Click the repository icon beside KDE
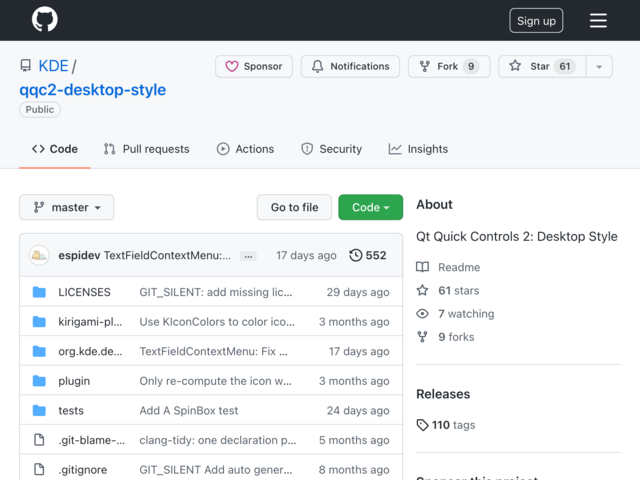This screenshot has height=480, width=640. click(26, 66)
